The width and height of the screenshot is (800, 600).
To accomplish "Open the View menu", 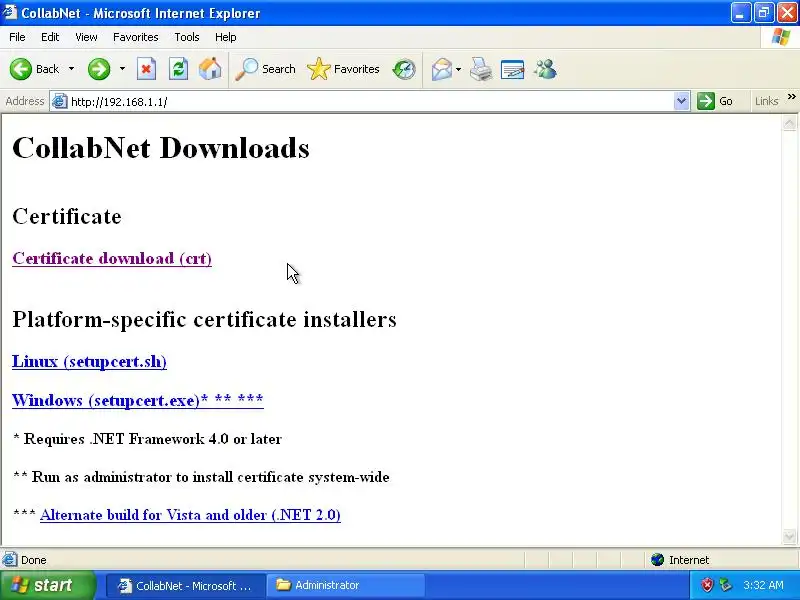I will (86, 37).
